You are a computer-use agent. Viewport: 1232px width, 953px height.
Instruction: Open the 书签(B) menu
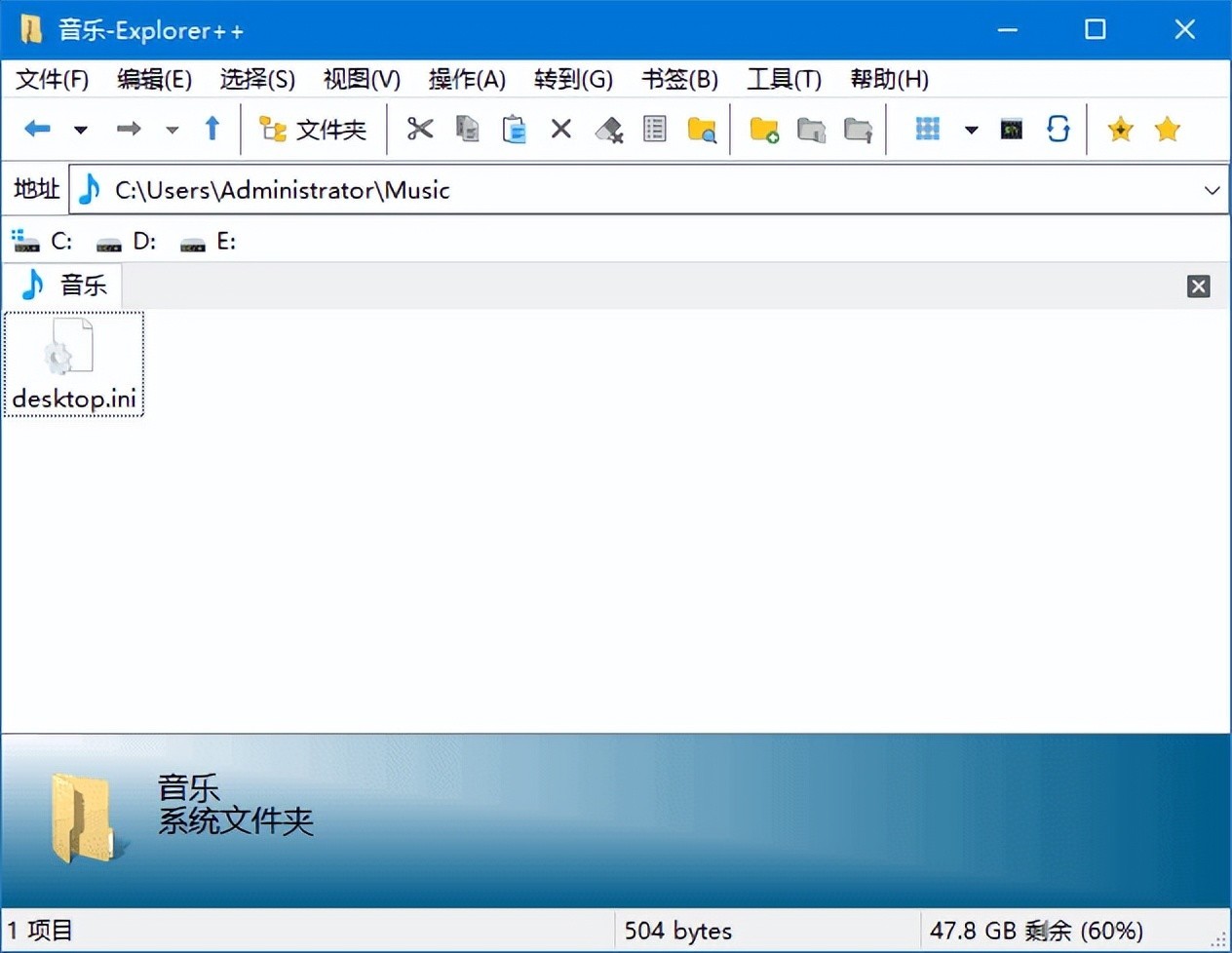pos(679,79)
